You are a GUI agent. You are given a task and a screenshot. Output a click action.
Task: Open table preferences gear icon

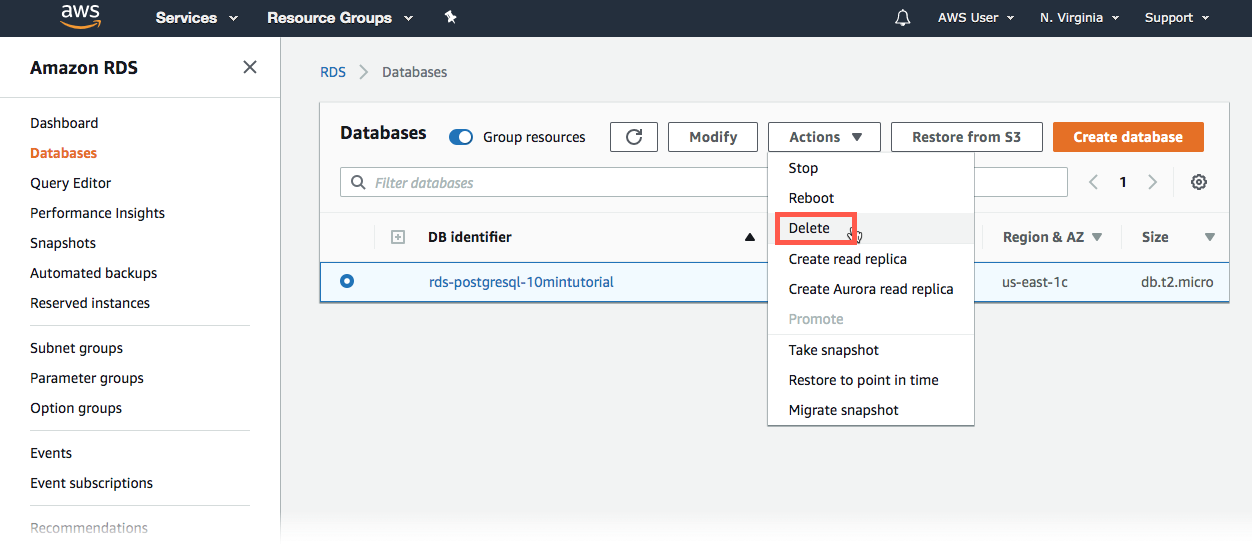click(1199, 182)
